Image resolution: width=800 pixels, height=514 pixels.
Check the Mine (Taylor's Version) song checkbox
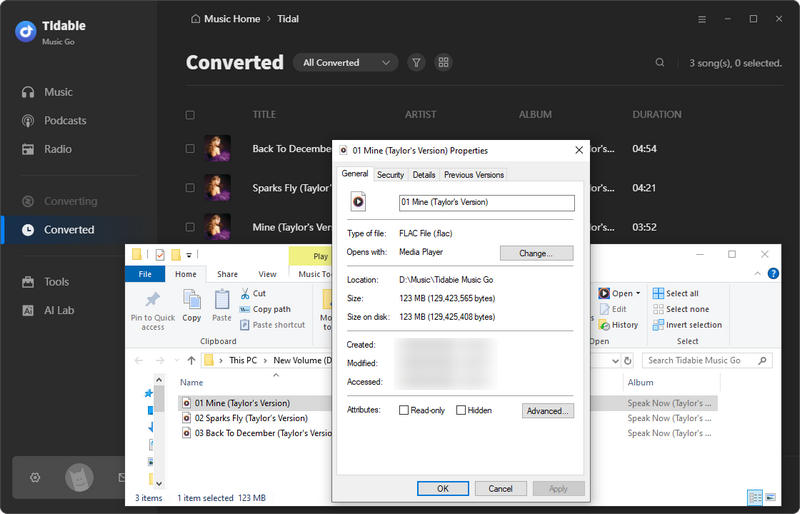pos(190,227)
